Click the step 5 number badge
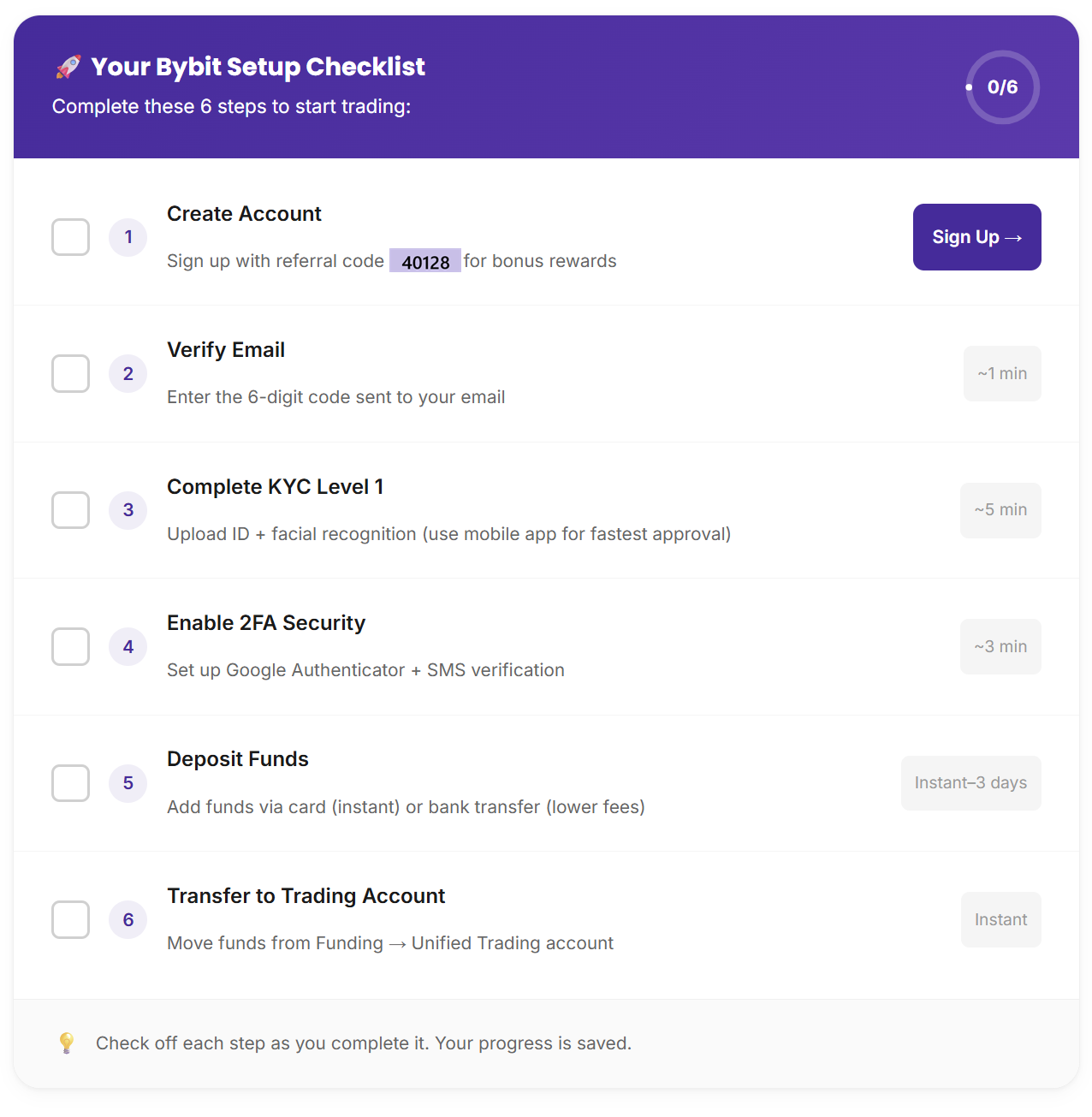The width and height of the screenshot is (1092, 1117). [128, 783]
